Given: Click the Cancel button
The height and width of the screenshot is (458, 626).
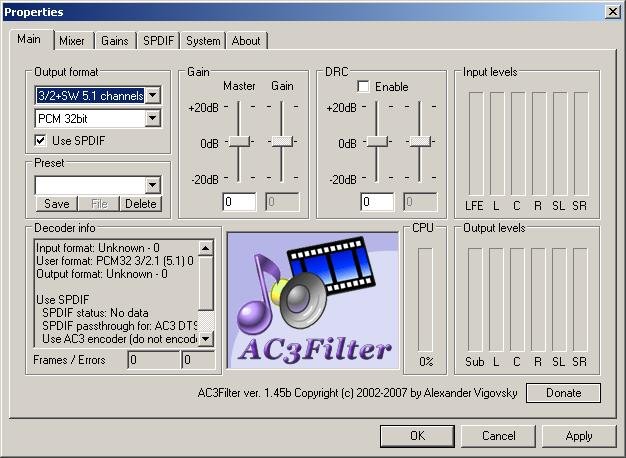Looking at the screenshot, I should pos(498,436).
